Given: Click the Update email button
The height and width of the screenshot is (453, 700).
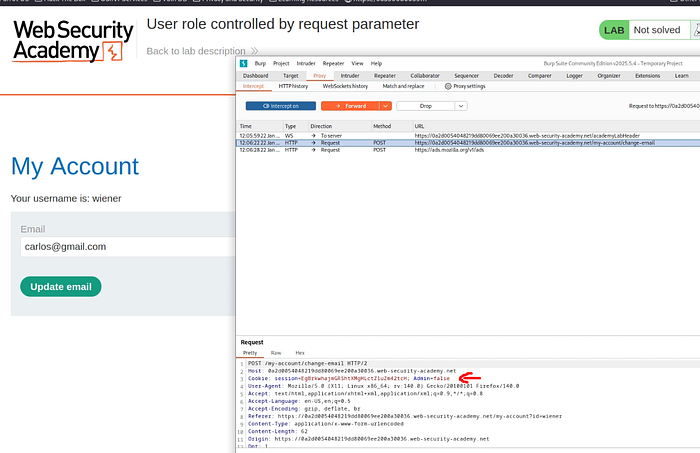Looking at the screenshot, I should pyautogui.click(x=61, y=287).
